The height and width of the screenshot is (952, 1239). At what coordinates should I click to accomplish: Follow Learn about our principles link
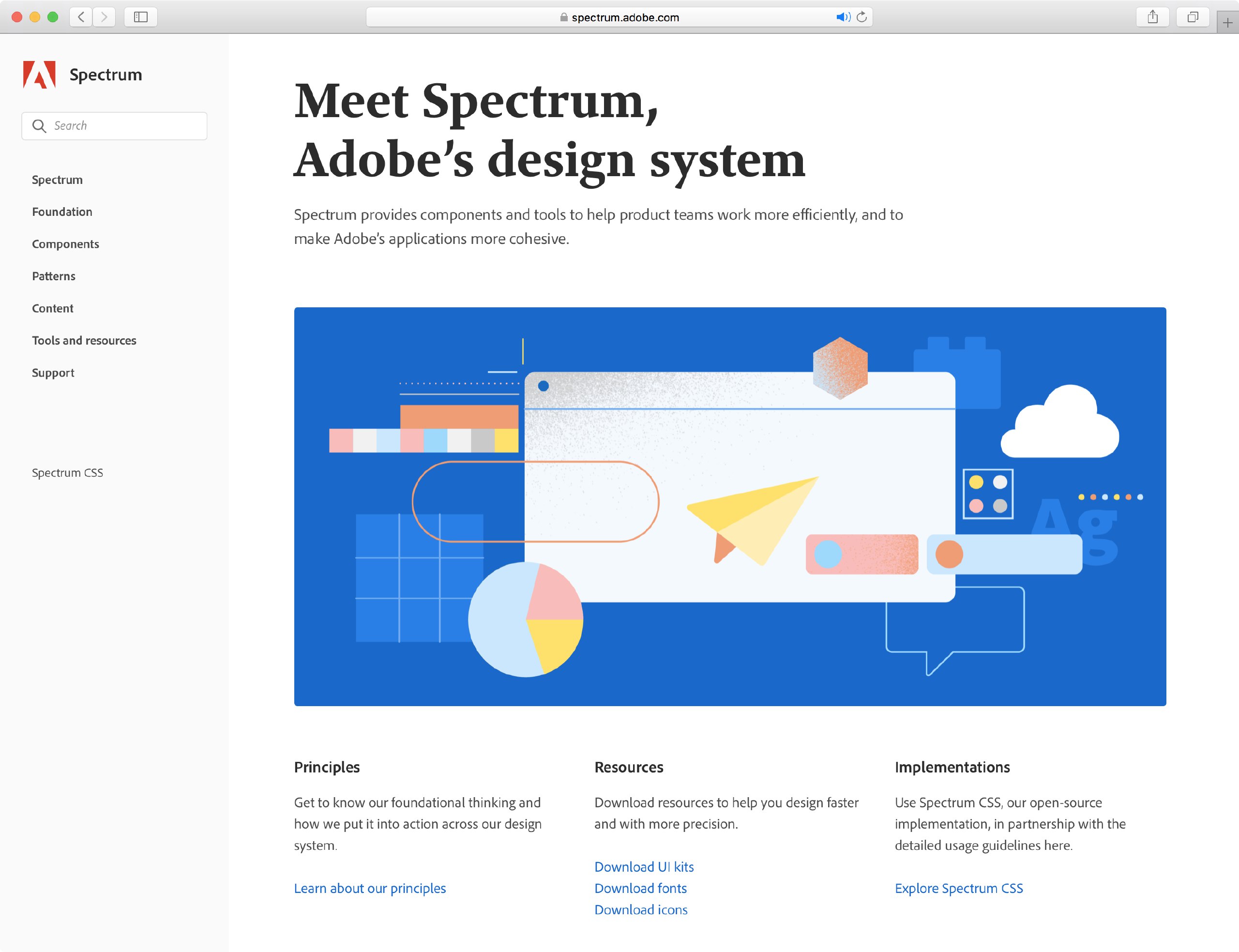(x=370, y=889)
